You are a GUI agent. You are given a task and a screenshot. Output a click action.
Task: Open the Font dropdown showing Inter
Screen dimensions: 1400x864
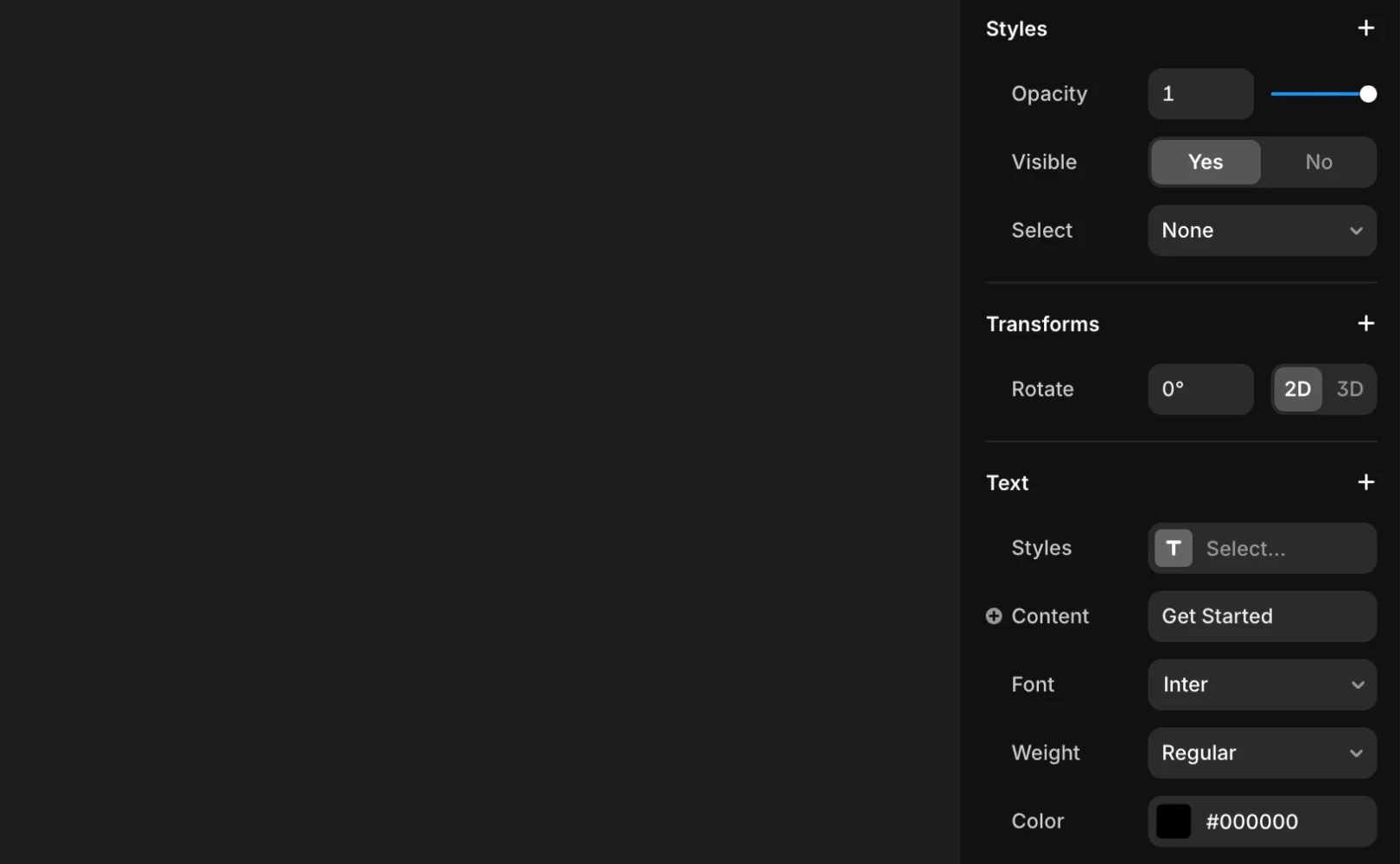pyautogui.click(x=1261, y=684)
